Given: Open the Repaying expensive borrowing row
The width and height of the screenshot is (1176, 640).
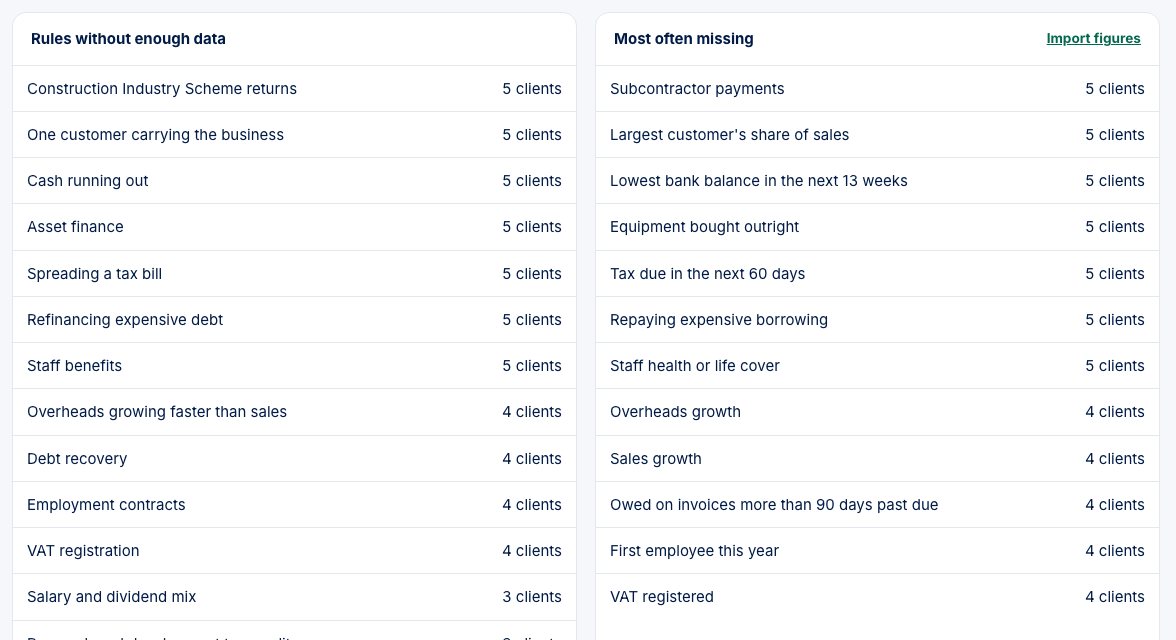Looking at the screenshot, I should (877, 320).
